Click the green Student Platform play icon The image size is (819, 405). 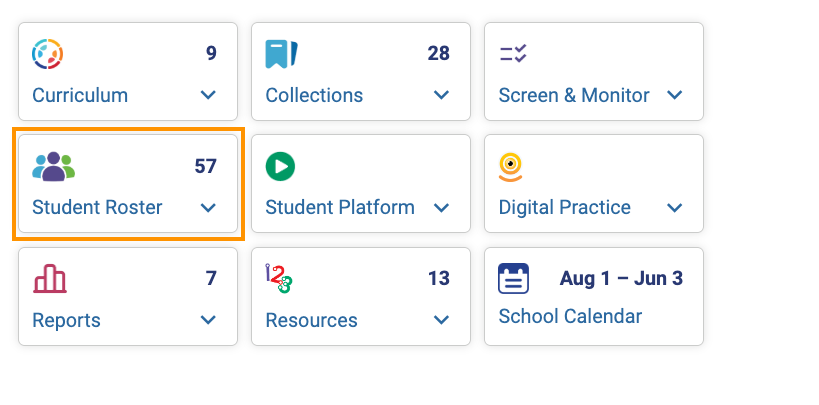[280, 166]
